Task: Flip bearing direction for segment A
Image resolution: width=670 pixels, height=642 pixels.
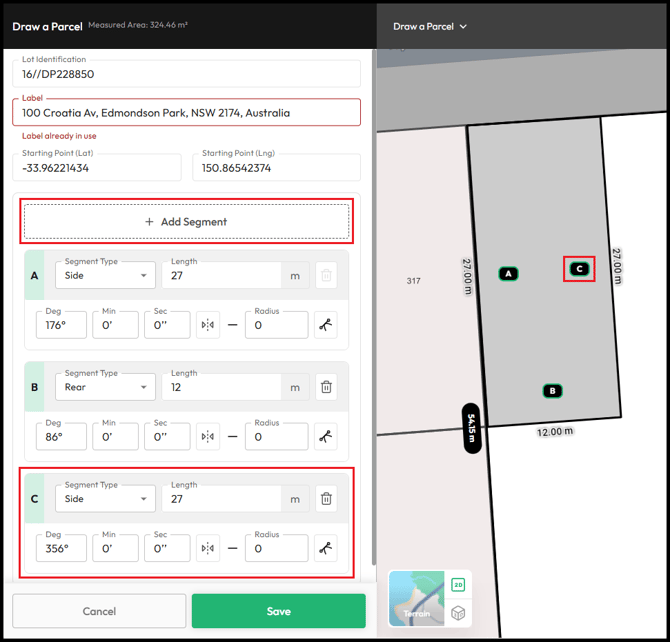Action: pos(208,325)
